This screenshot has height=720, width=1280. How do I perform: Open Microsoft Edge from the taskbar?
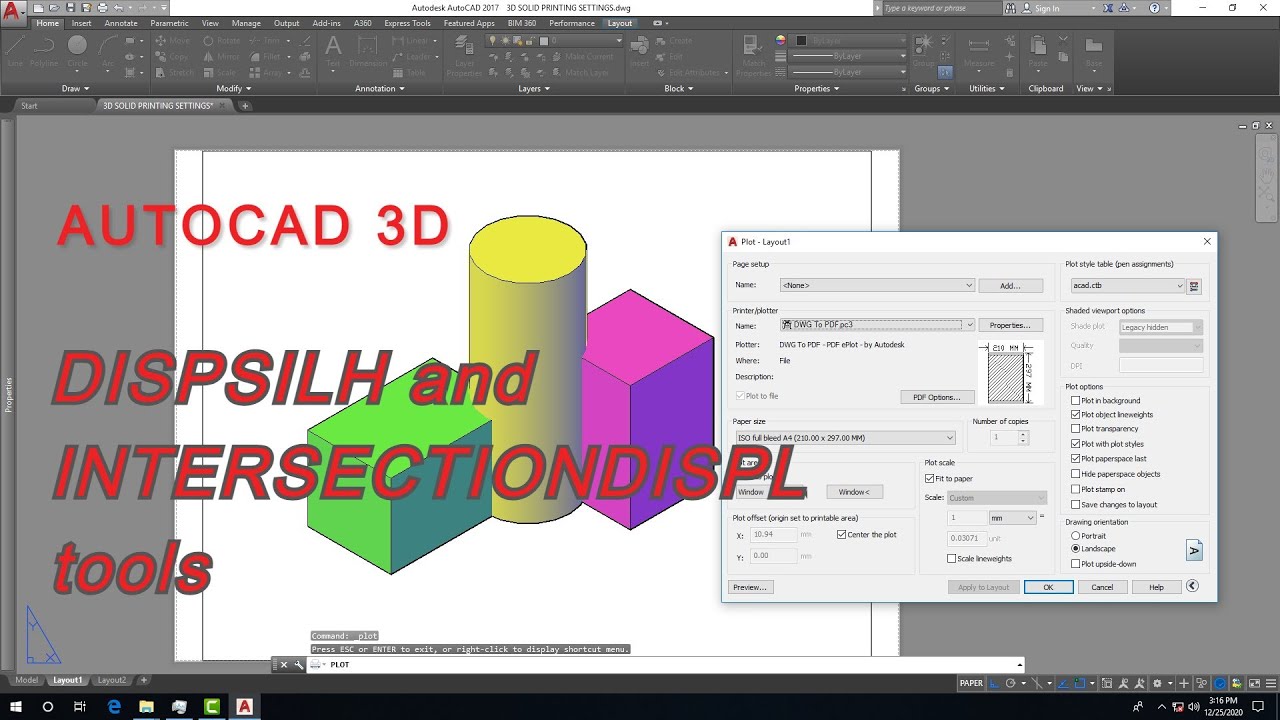click(114, 706)
